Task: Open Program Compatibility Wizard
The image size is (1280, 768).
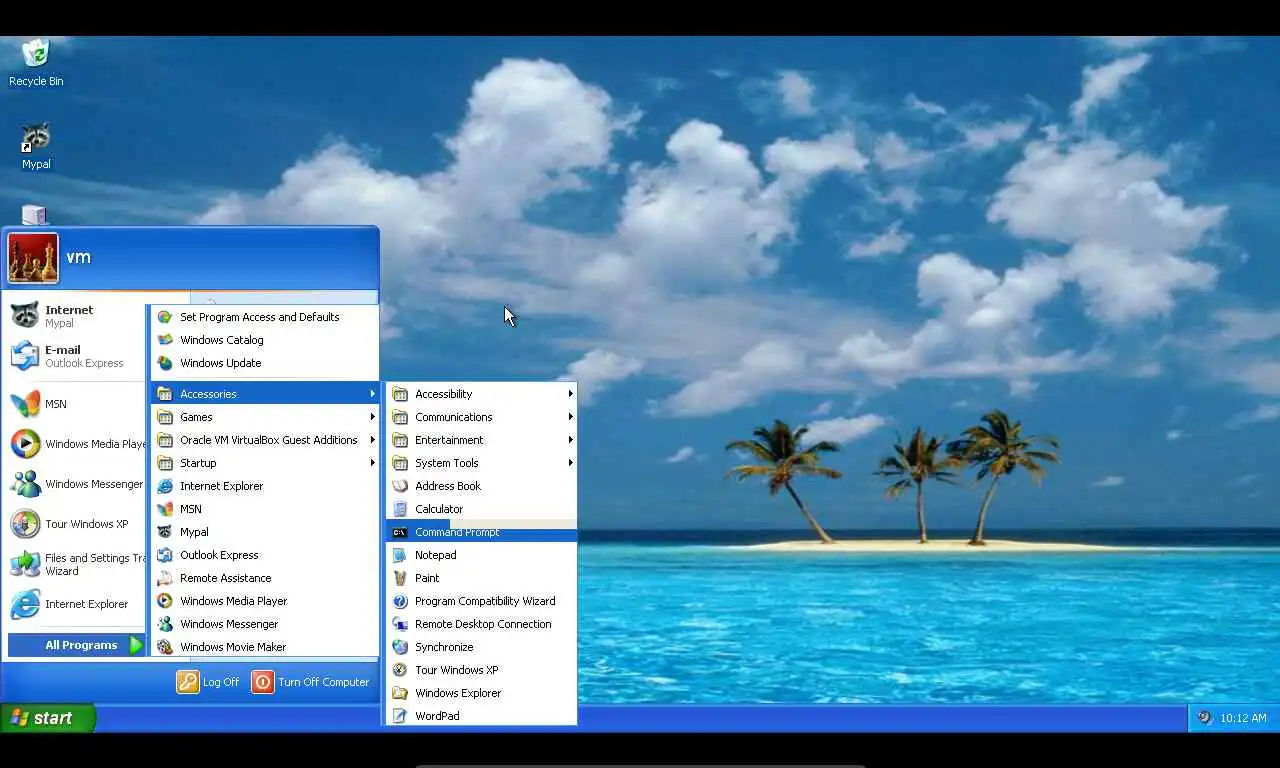Action: [x=482, y=601]
